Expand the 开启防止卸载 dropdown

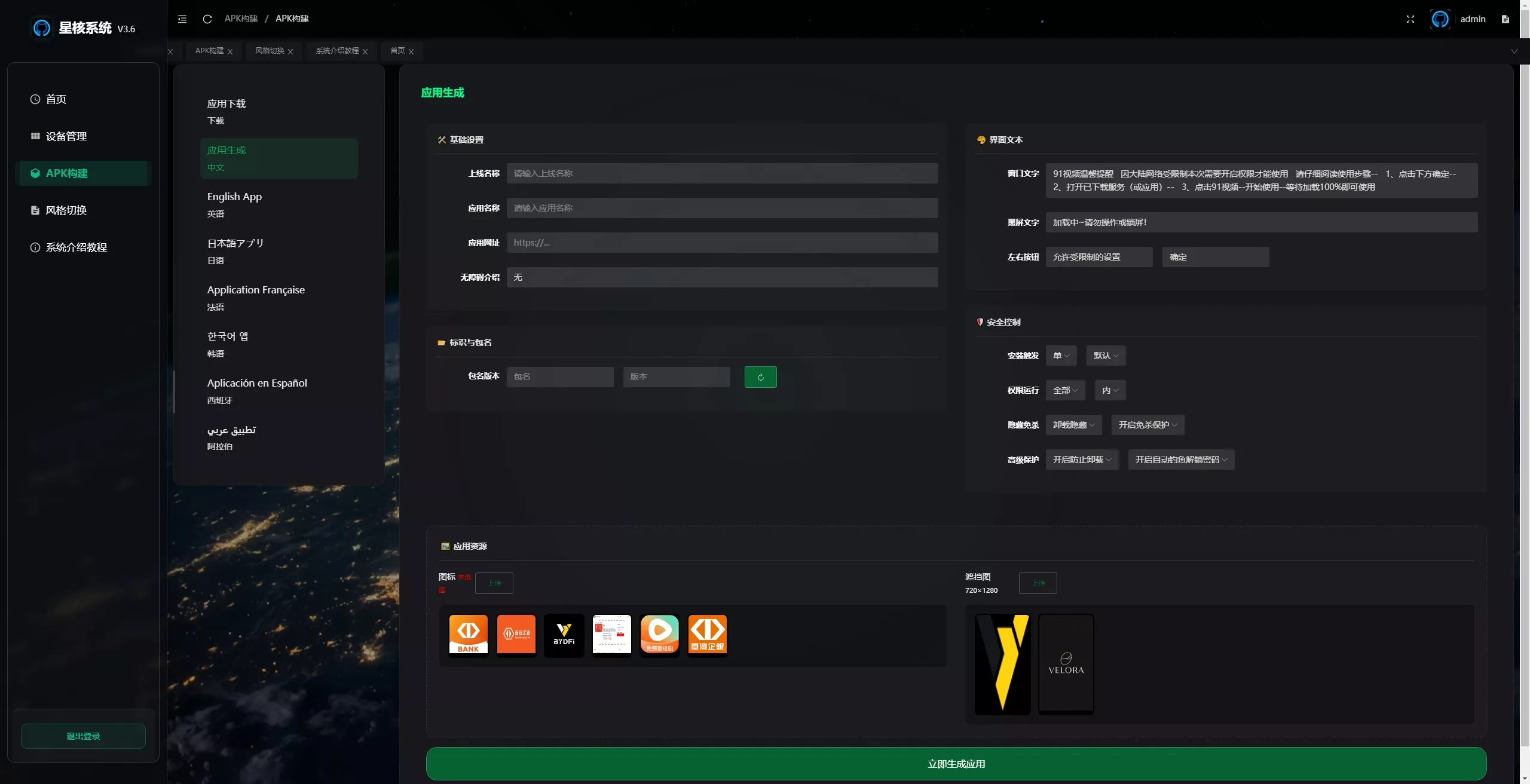click(x=1082, y=460)
